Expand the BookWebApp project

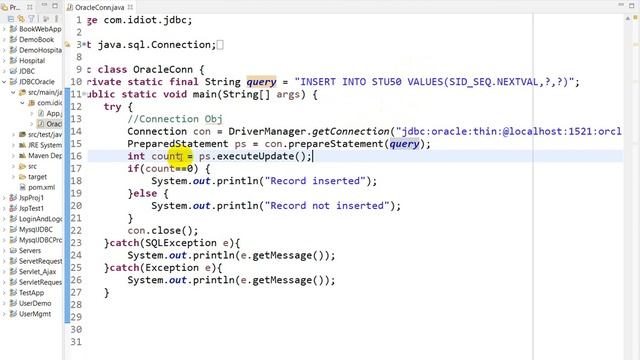(x=4, y=29)
